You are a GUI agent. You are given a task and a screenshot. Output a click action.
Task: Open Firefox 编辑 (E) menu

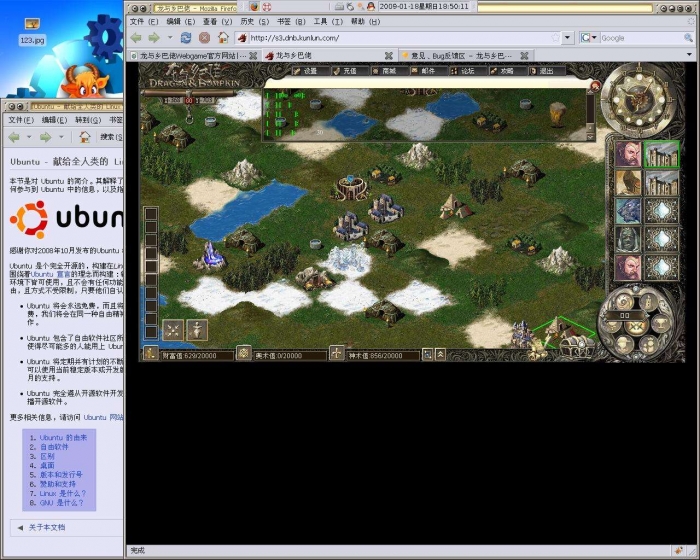point(180,21)
